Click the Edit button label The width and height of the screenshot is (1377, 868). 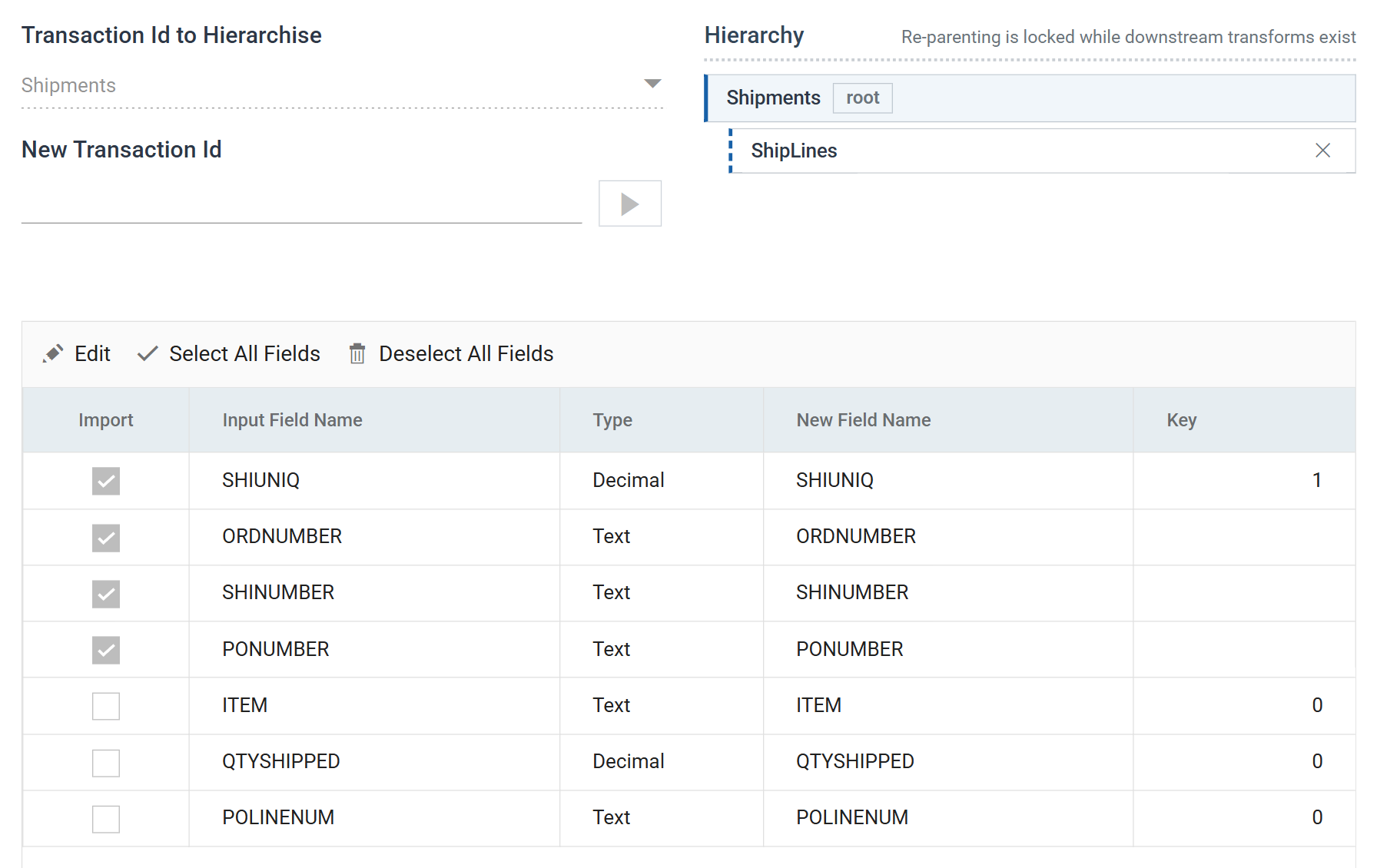pos(92,353)
